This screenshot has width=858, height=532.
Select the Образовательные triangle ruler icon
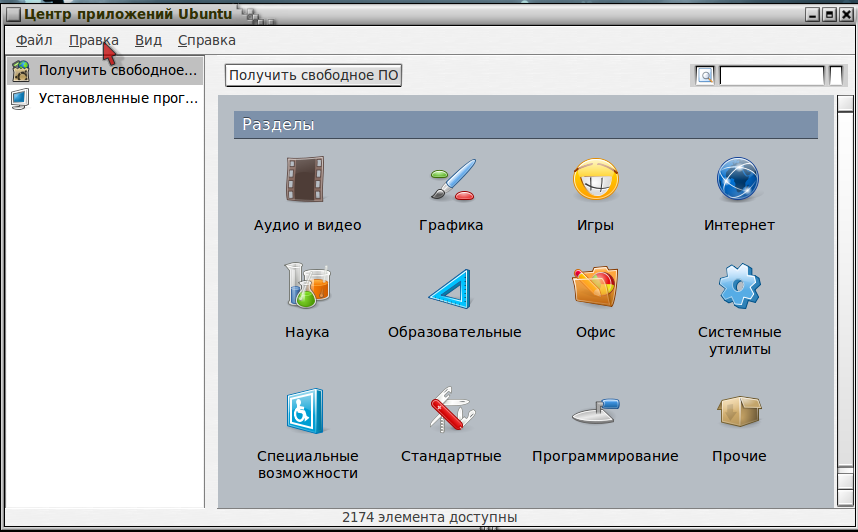click(x=454, y=287)
